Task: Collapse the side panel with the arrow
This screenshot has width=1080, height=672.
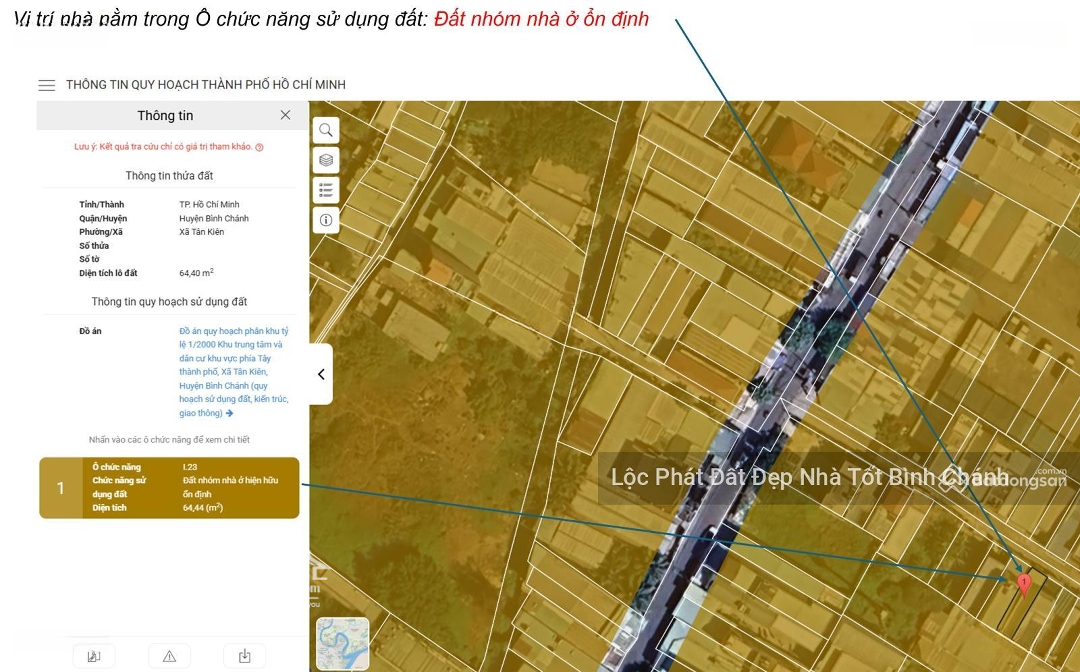Action: pos(321,374)
